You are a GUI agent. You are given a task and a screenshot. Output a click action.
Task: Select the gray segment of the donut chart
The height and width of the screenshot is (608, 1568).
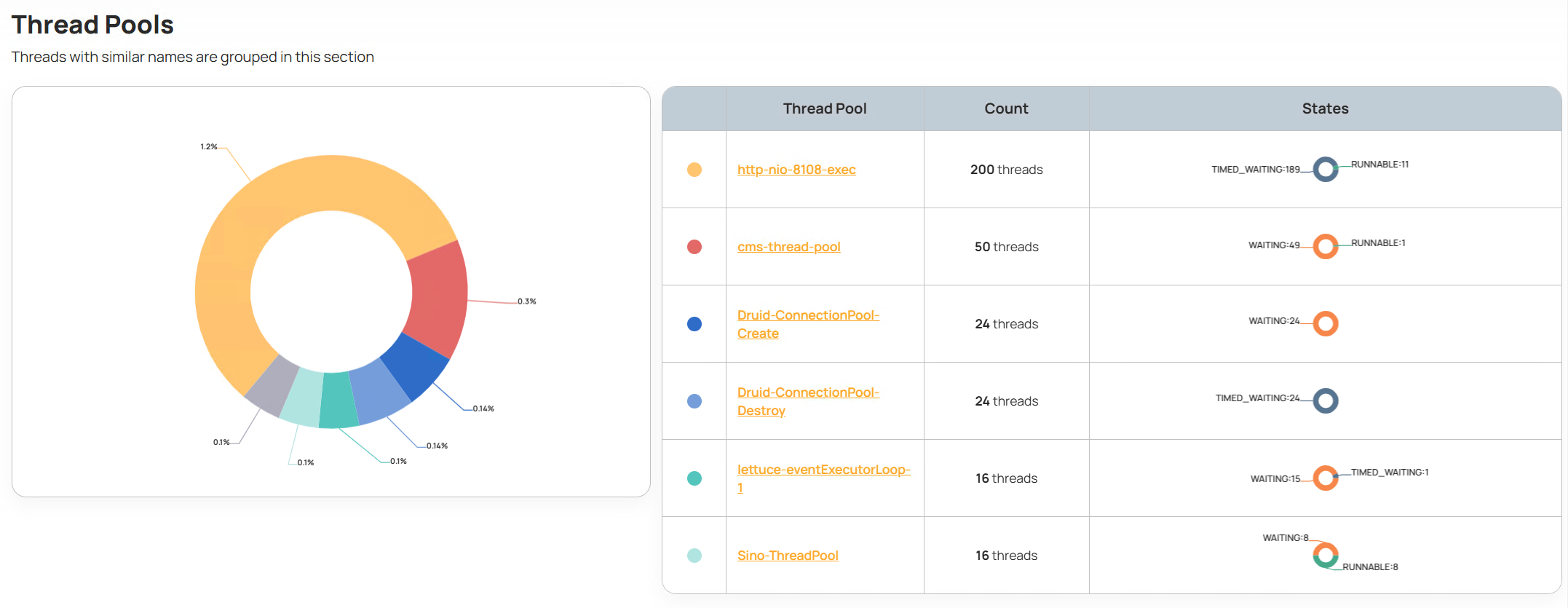click(x=272, y=385)
